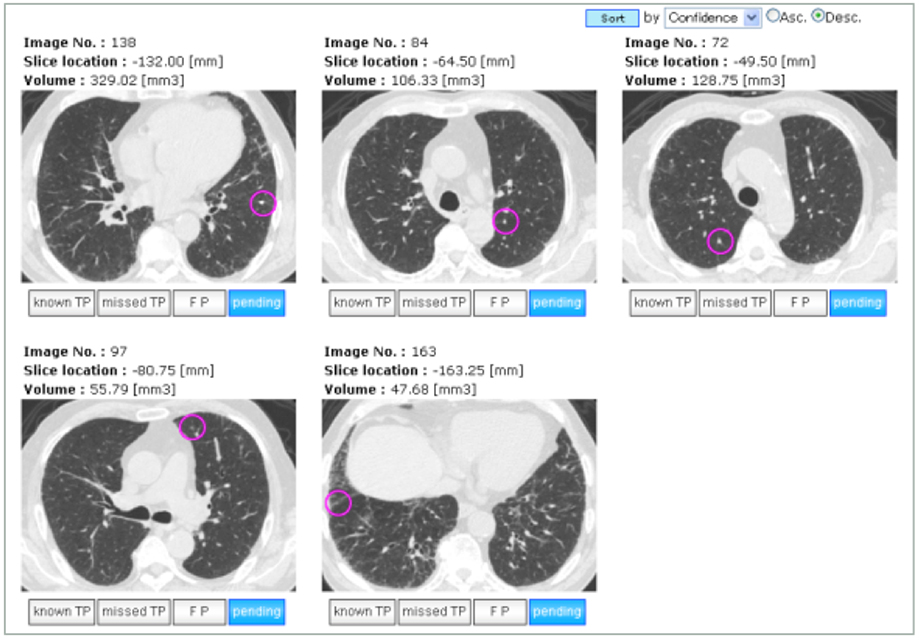Mark image 97 as missed TP

pos(134,612)
